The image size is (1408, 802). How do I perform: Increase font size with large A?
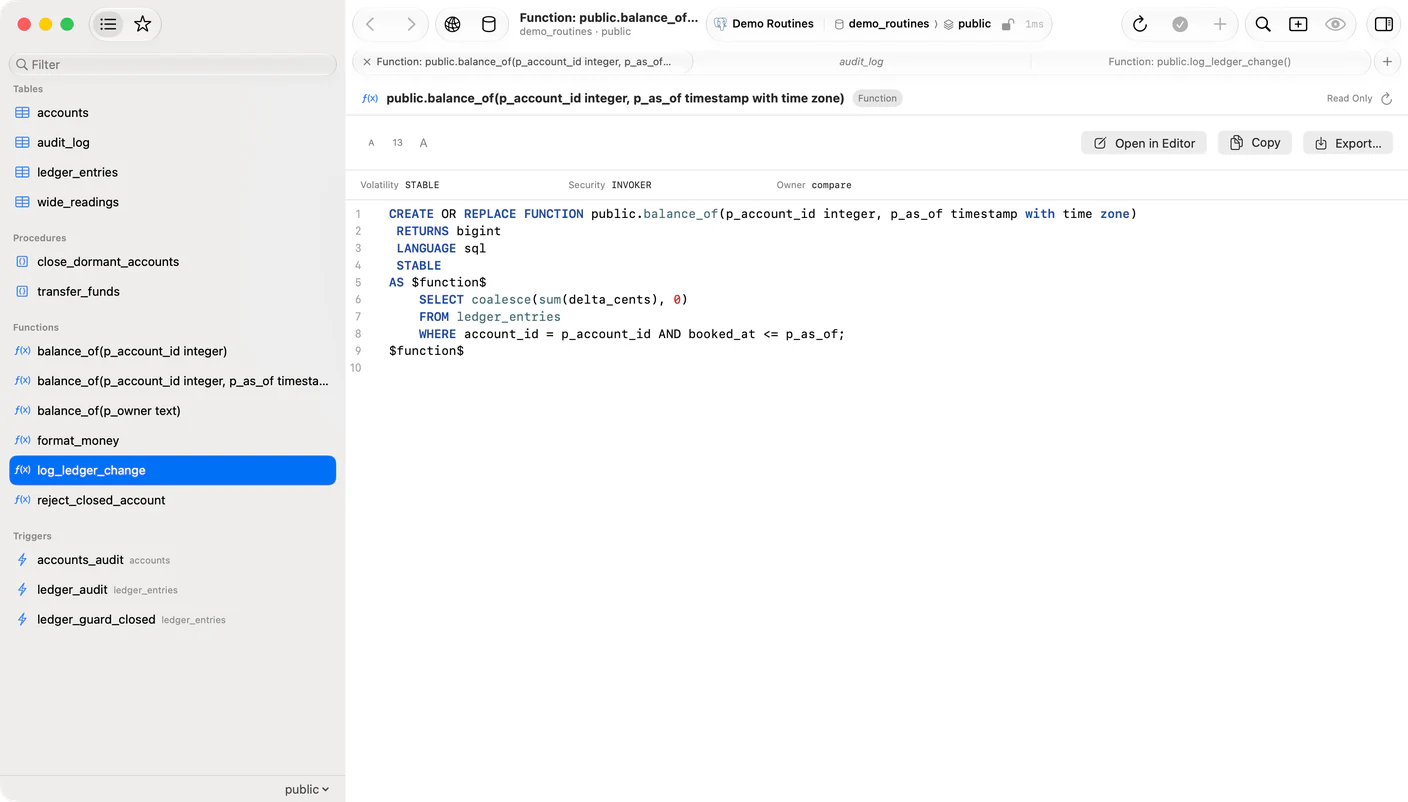pos(423,143)
